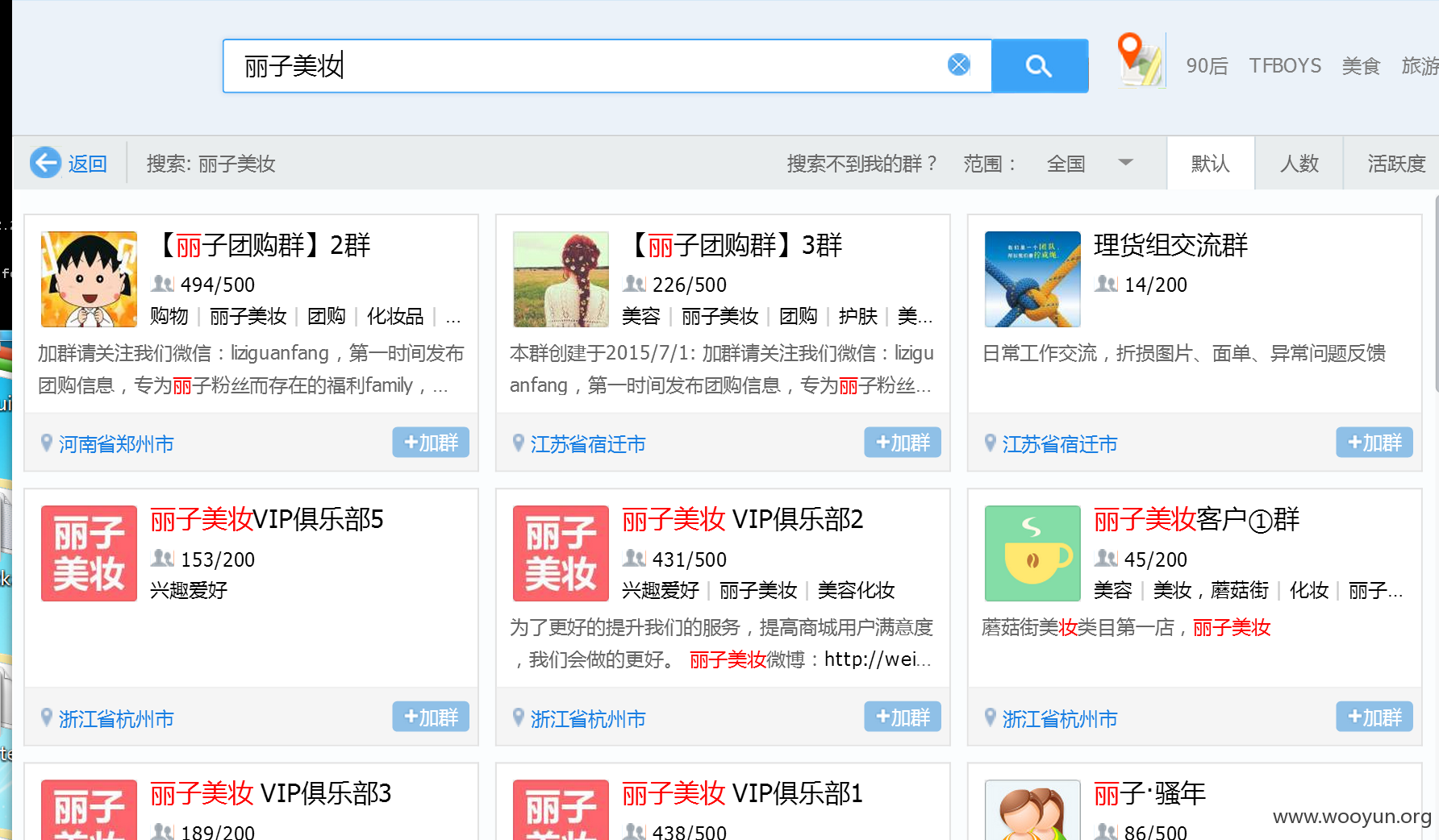This screenshot has height=840, width=1439.
Task: Open group title 【丽子团购群】3群
Action: (x=732, y=245)
